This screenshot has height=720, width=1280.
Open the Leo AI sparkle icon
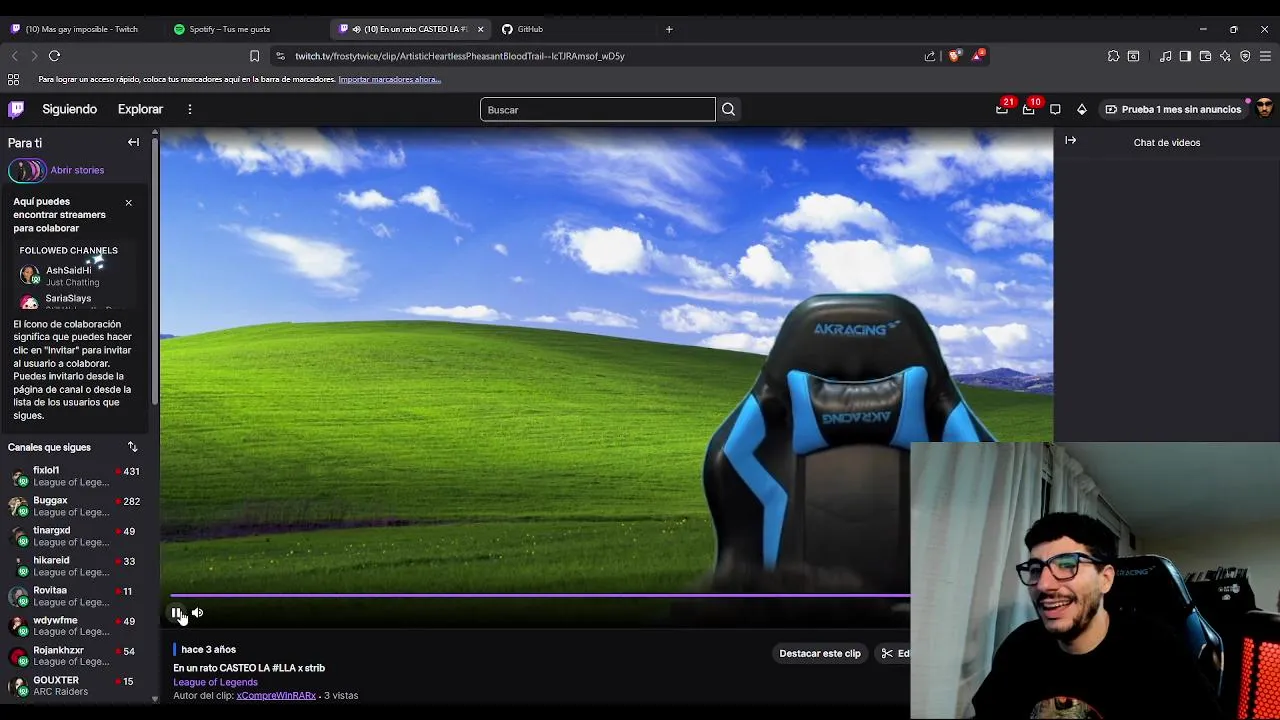[x=1225, y=56]
